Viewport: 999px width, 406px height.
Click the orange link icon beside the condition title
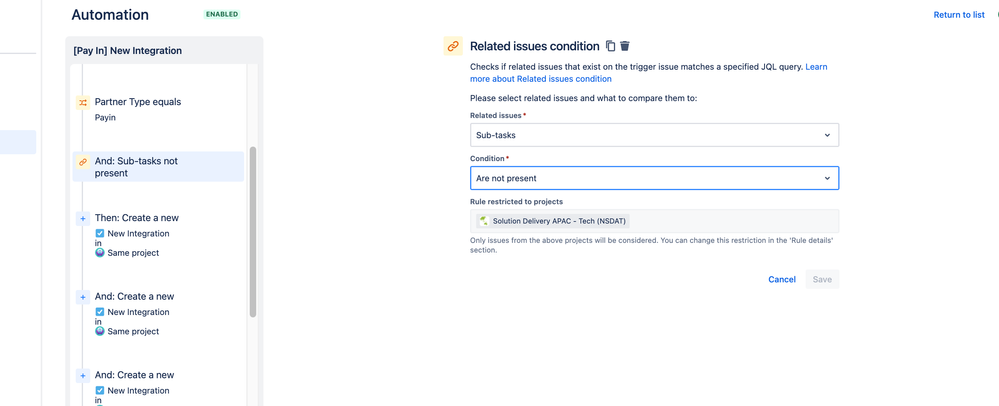click(453, 46)
